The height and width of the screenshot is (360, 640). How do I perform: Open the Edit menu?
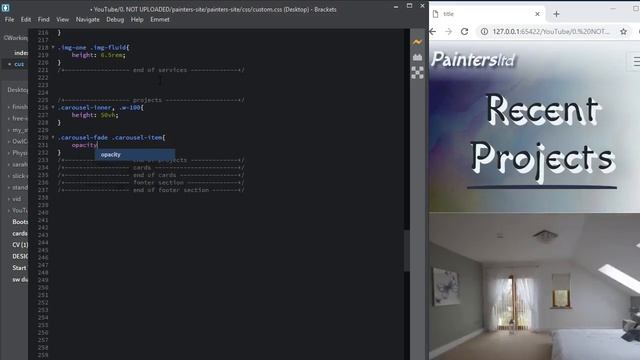(26, 20)
